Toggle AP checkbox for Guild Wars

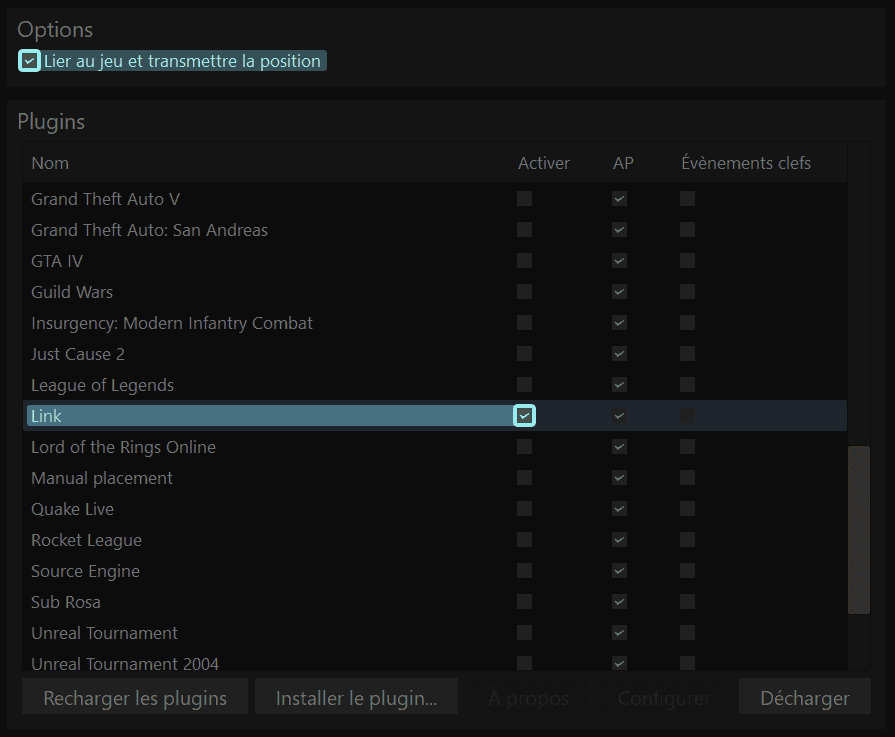(620, 292)
